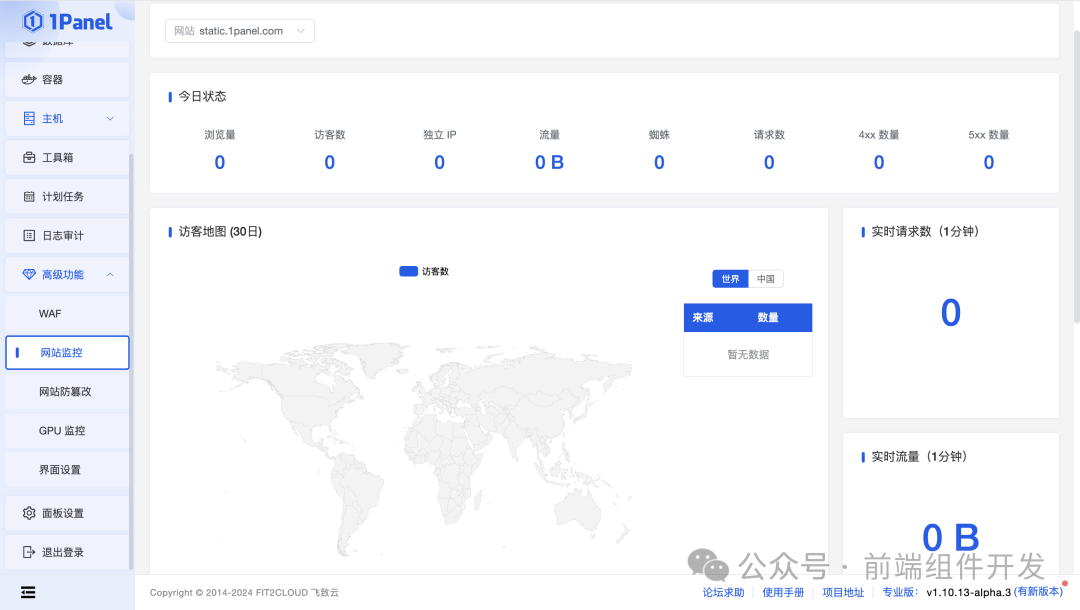The image size is (1080, 610).
Task: Click the 工具箱 (Toolbox) icon
Action: point(30,157)
